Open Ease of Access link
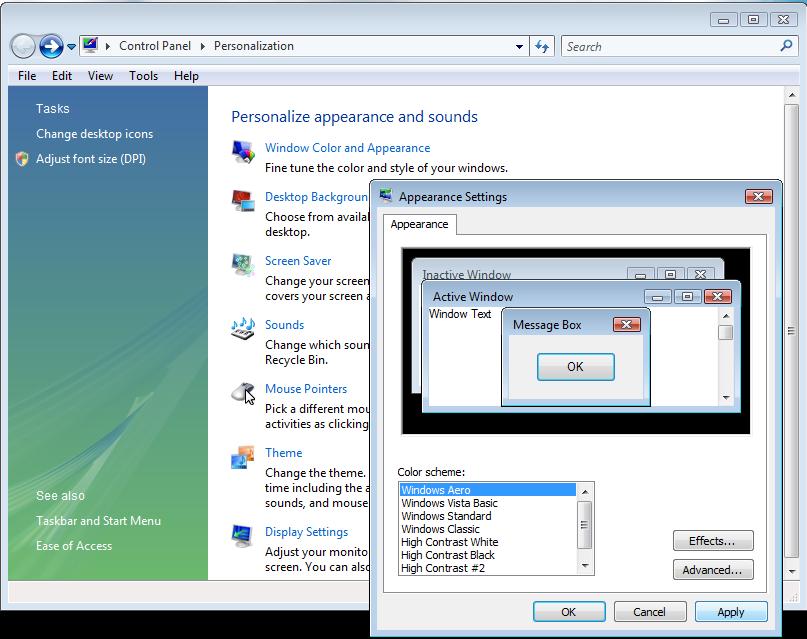The height and width of the screenshot is (639, 807). 74,546
